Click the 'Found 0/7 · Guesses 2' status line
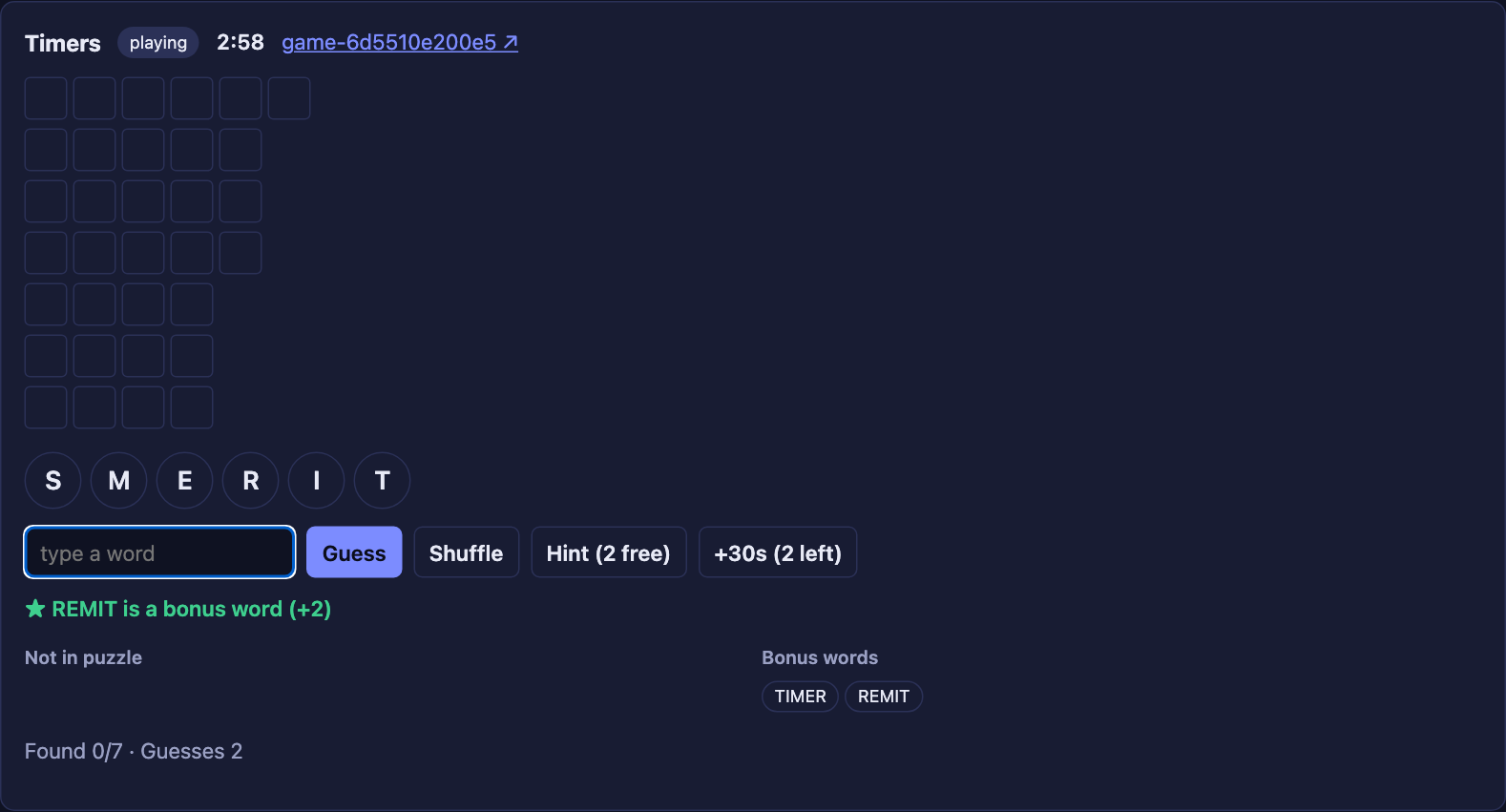The image size is (1506, 812). 134,752
